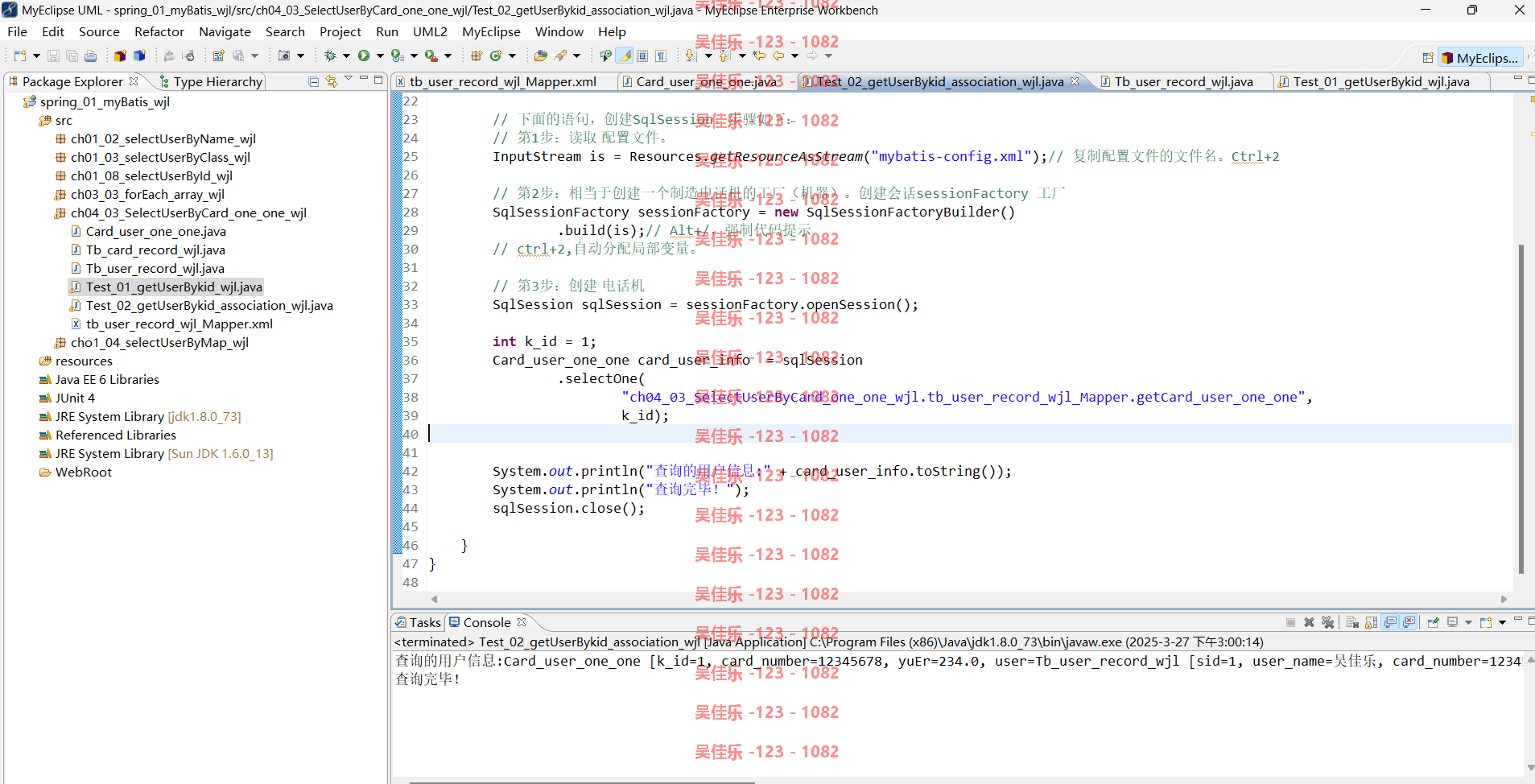Toggle Mark Occurrences highlighter button
This screenshot has height=784, width=1535.
(625, 56)
